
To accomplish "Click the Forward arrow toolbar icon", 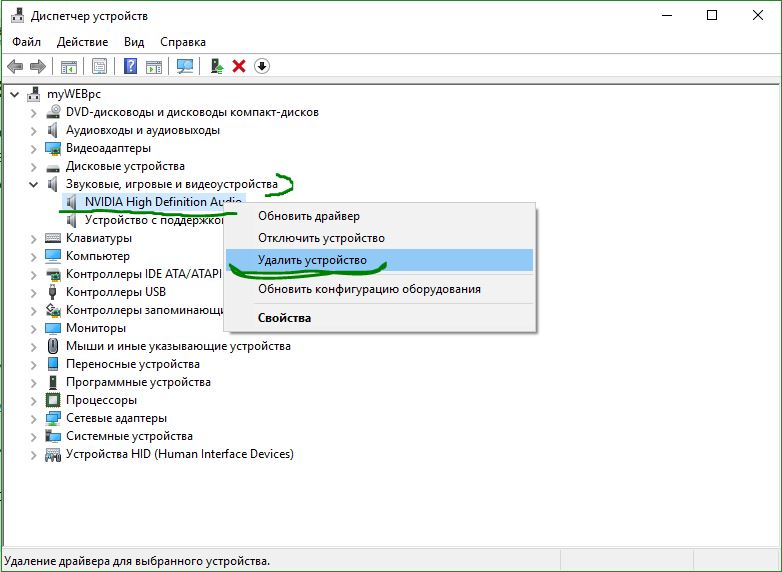I will click(38, 66).
